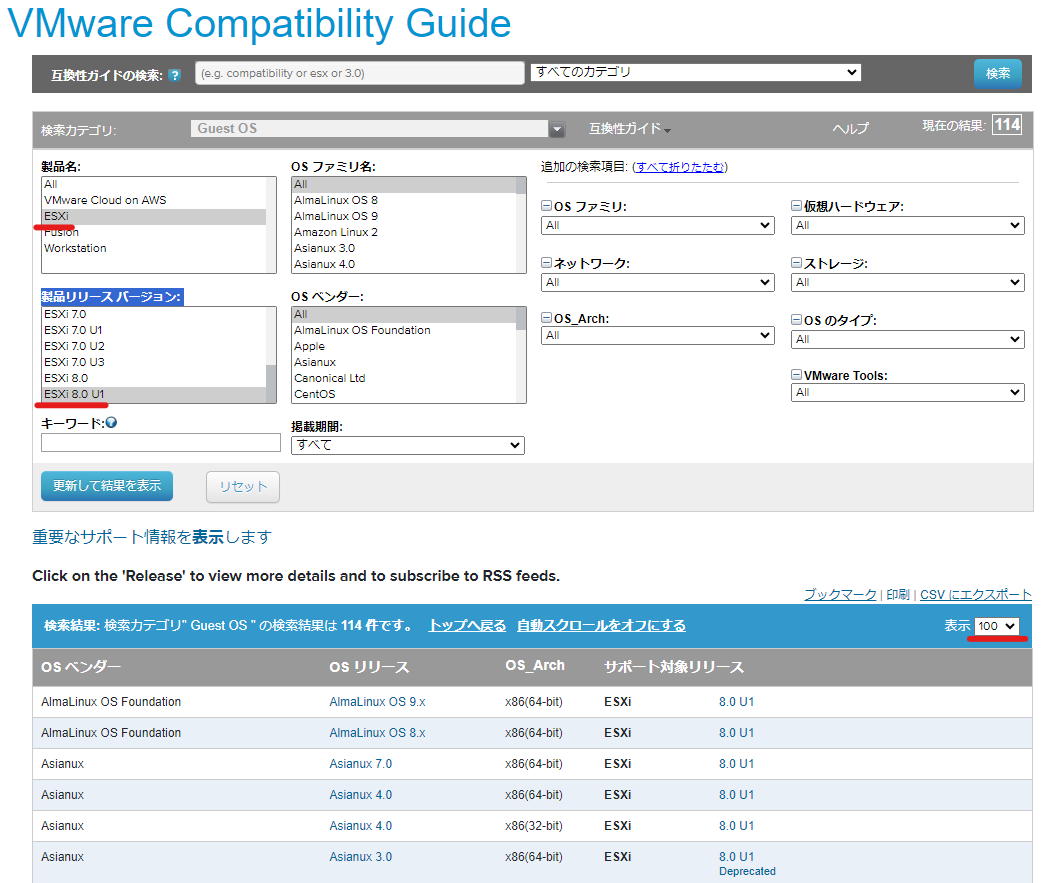Select Fusion in the 製品名 list
The image size is (1054, 883).
tap(62, 230)
